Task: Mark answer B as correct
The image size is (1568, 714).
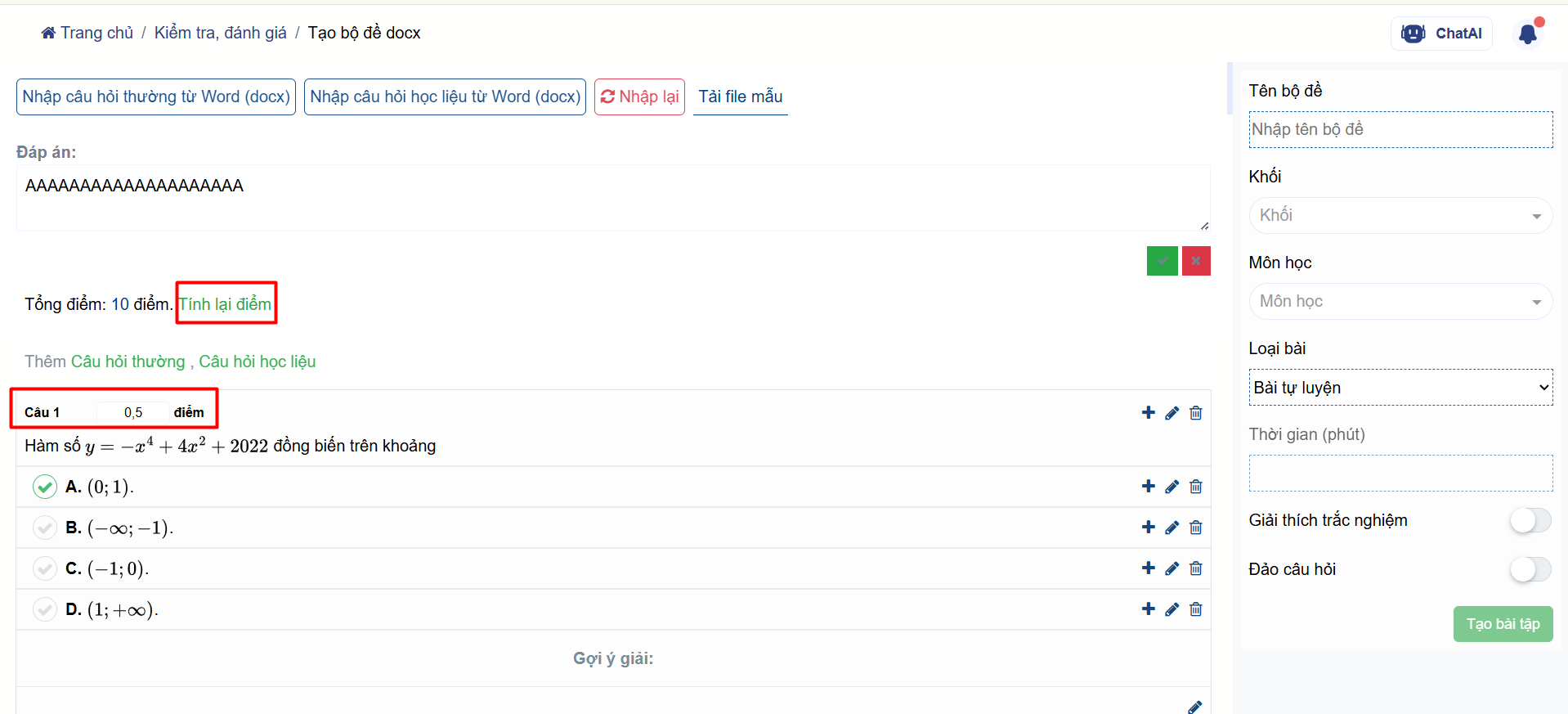Action: (x=45, y=528)
